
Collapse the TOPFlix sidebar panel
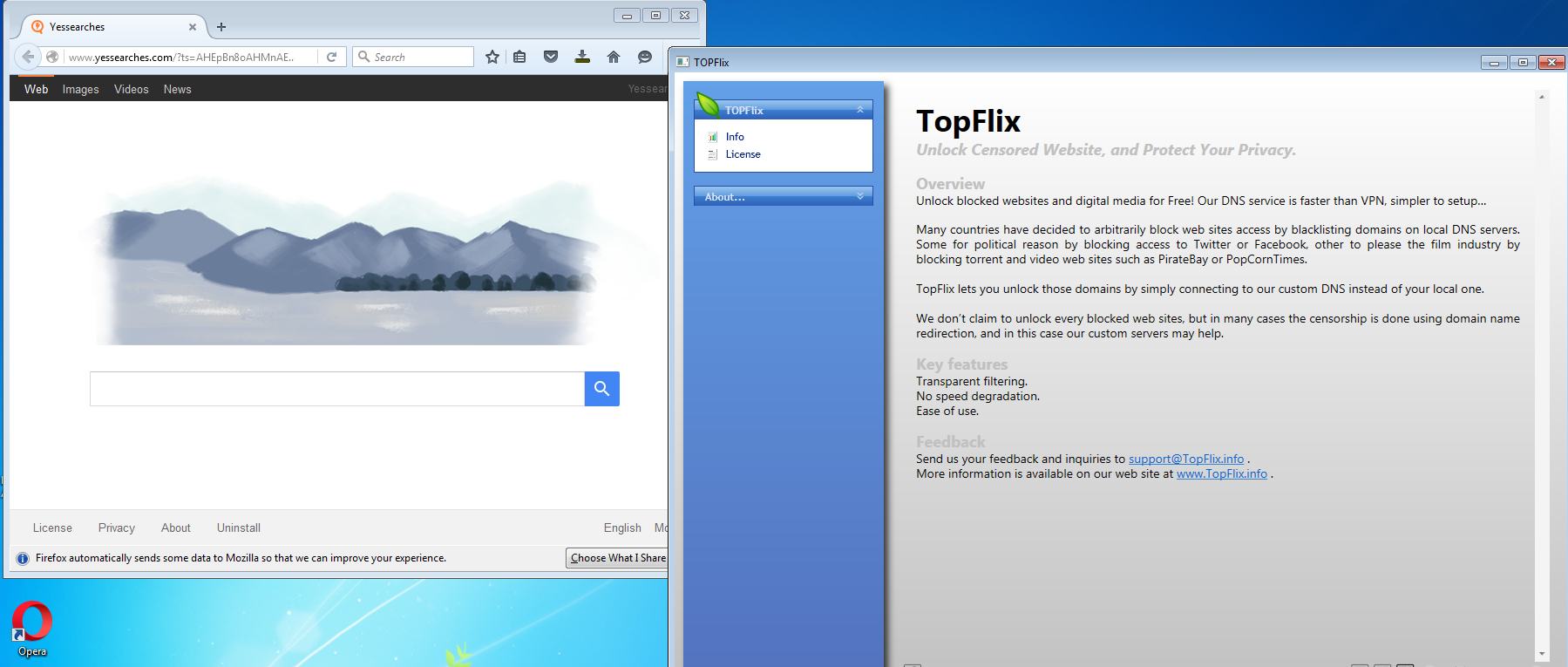859,110
